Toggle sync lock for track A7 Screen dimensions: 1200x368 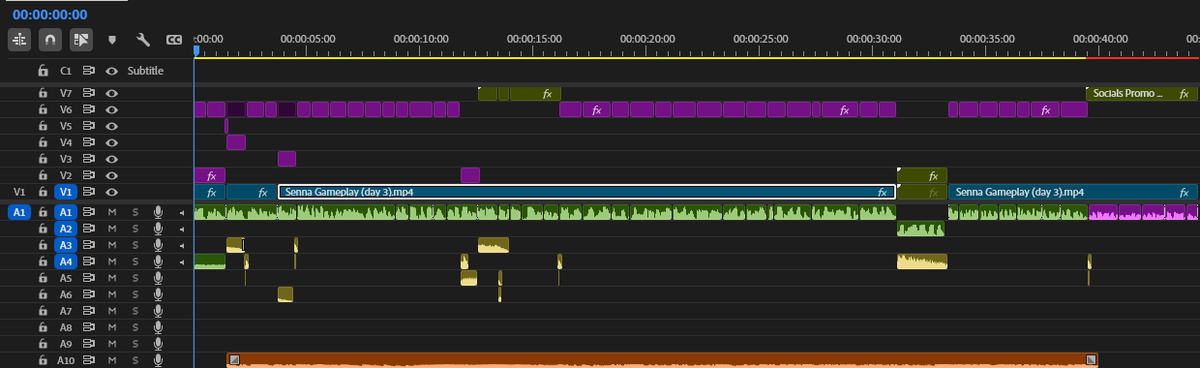pyautogui.click(x=89, y=311)
